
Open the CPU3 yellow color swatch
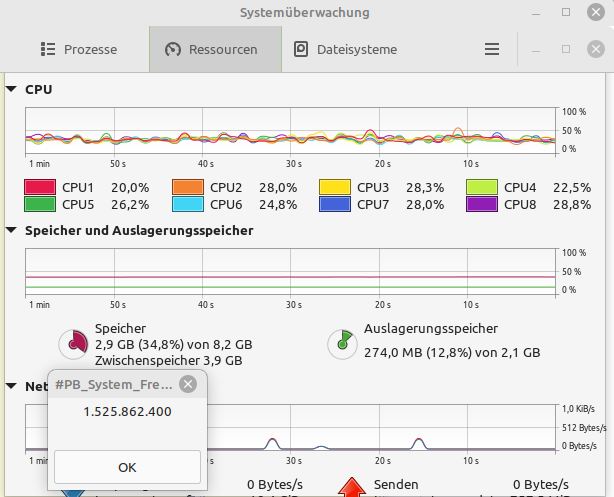334,187
